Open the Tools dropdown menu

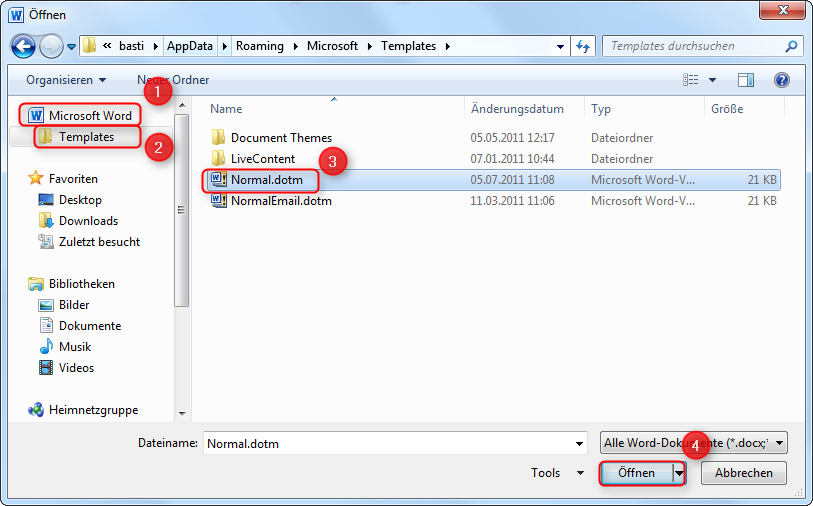557,473
